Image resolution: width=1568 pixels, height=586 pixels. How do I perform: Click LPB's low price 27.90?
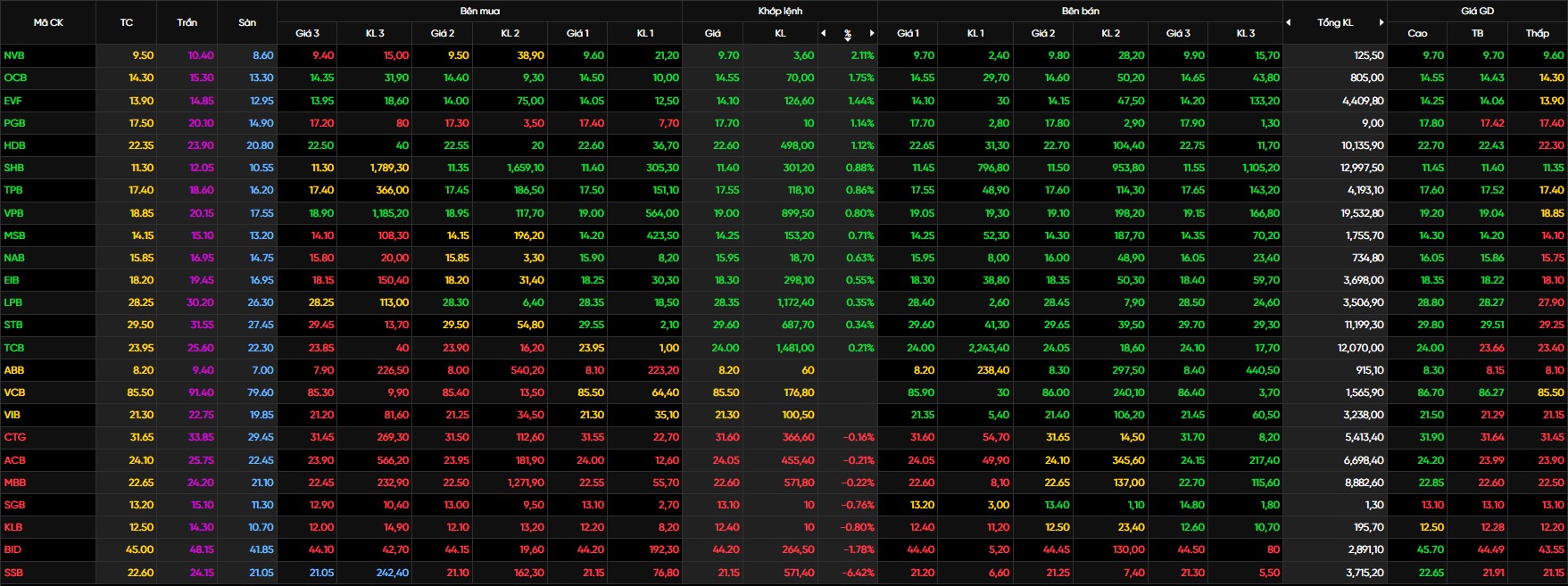tap(1551, 302)
